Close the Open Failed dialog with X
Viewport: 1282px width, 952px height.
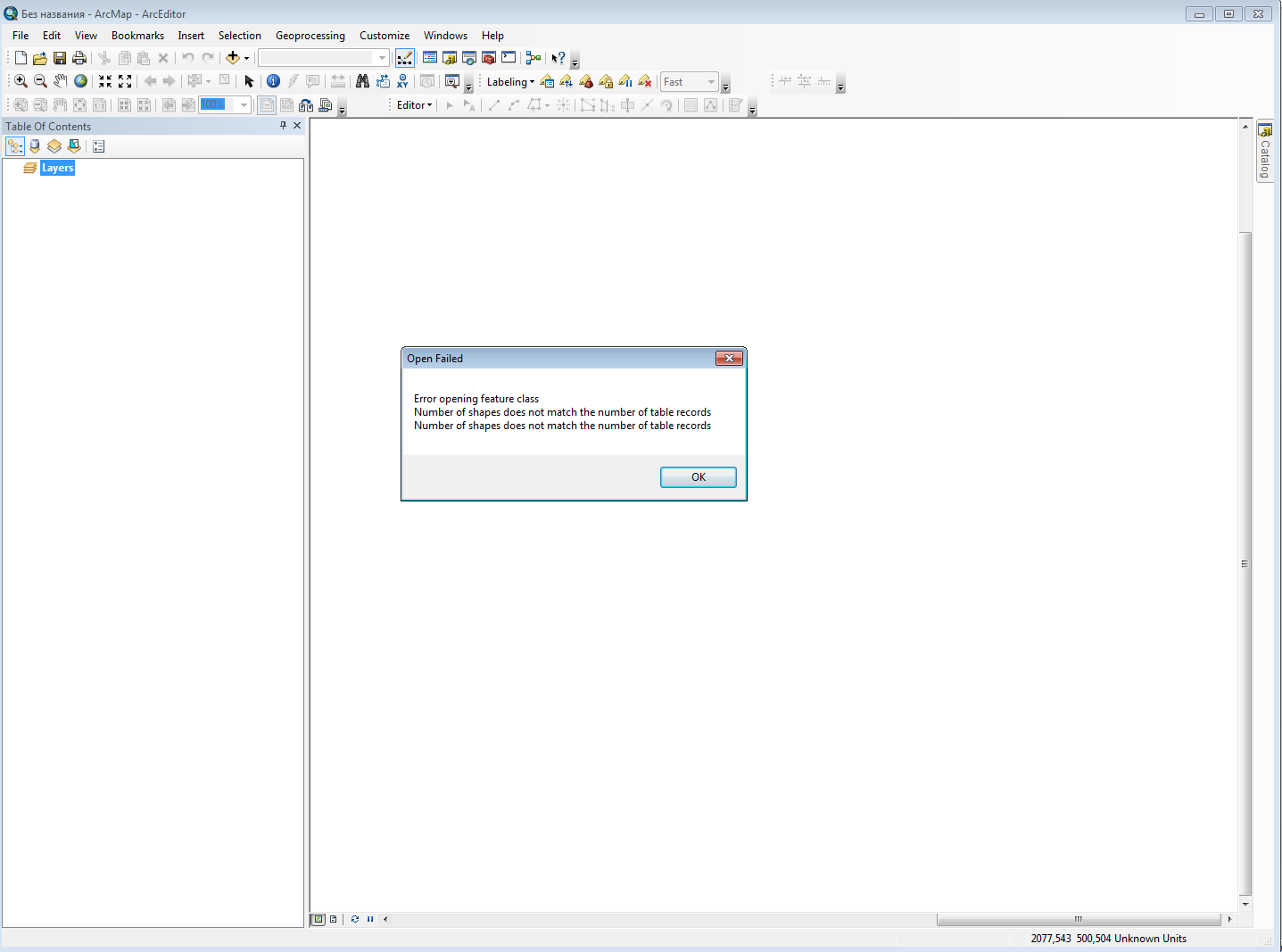[x=729, y=358]
